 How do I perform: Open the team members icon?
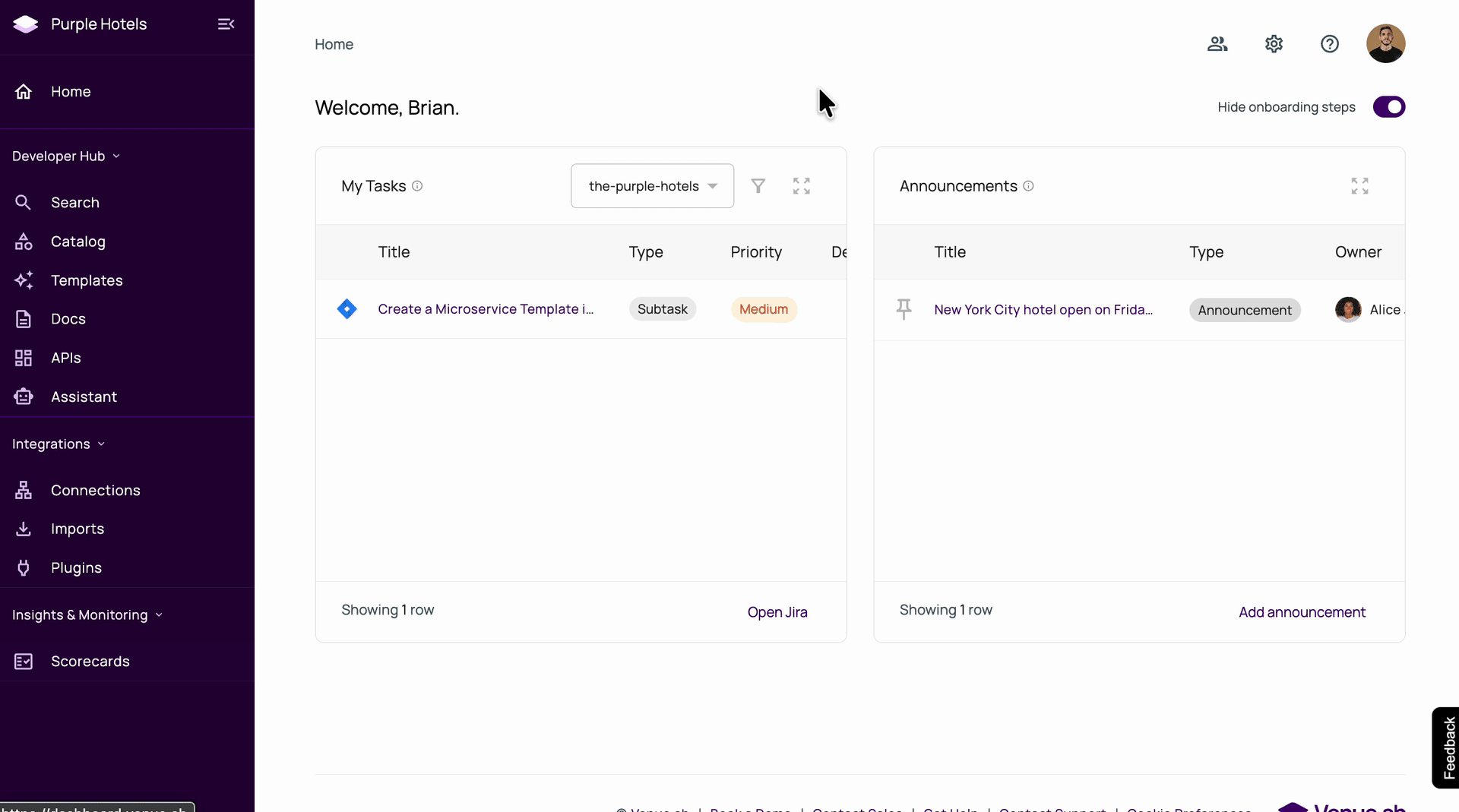click(x=1217, y=44)
